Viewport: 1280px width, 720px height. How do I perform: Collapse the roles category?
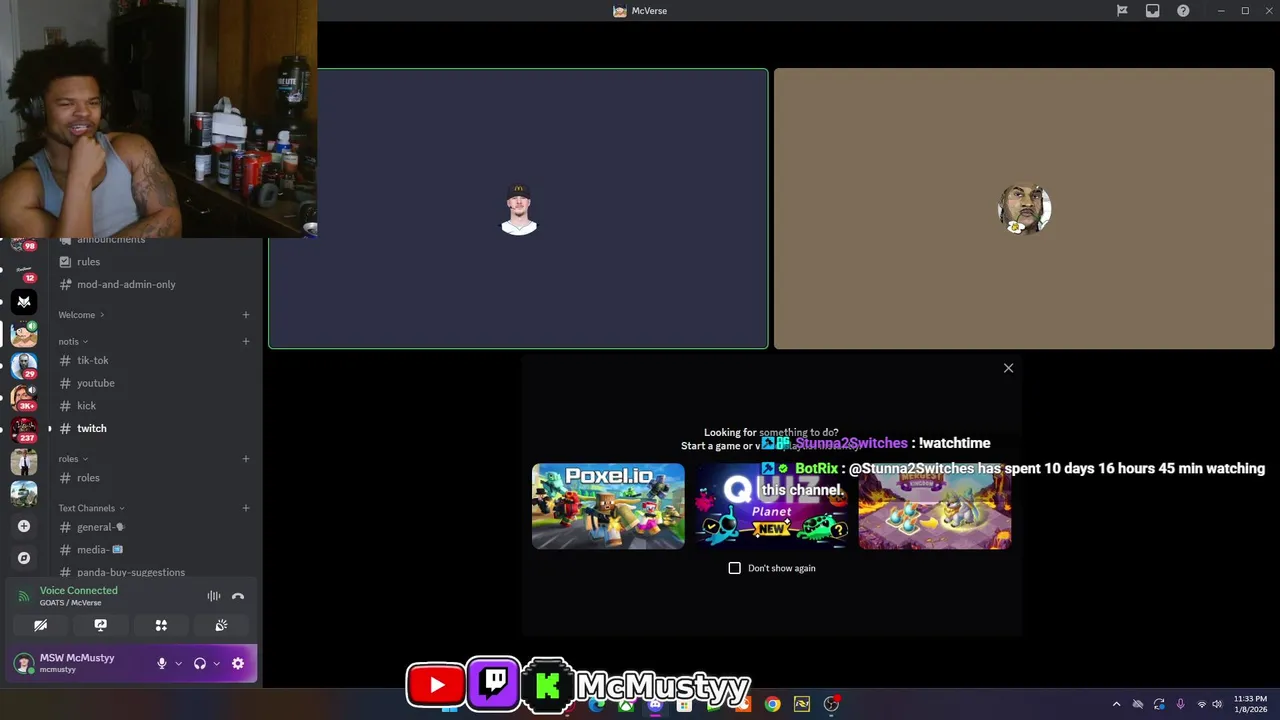73,459
